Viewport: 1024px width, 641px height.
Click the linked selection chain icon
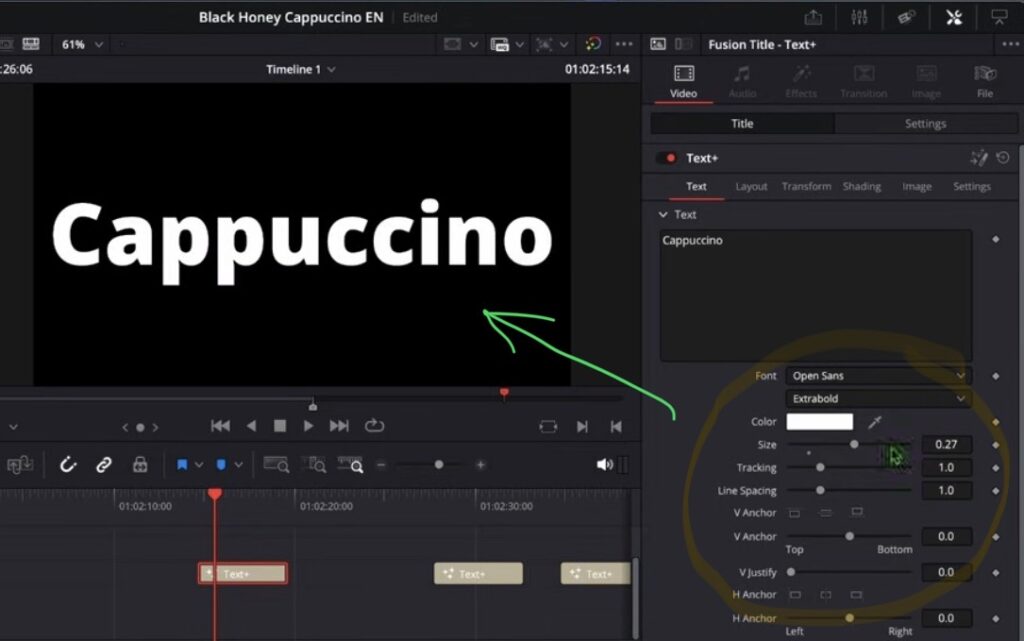tap(105, 463)
